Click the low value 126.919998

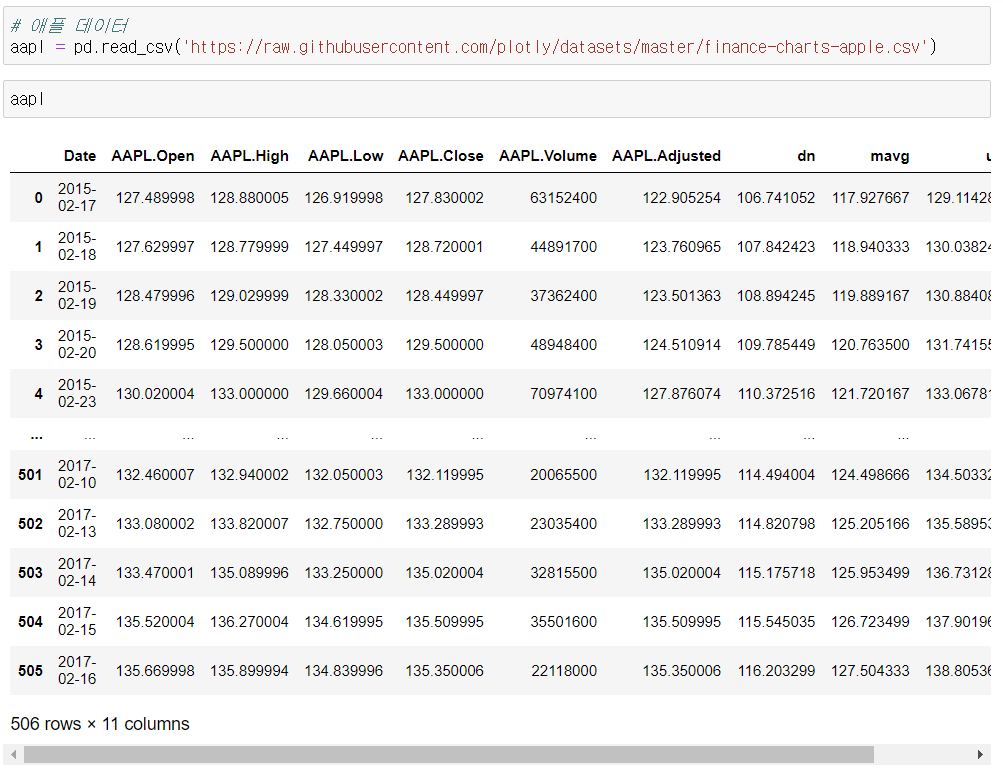(344, 198)
